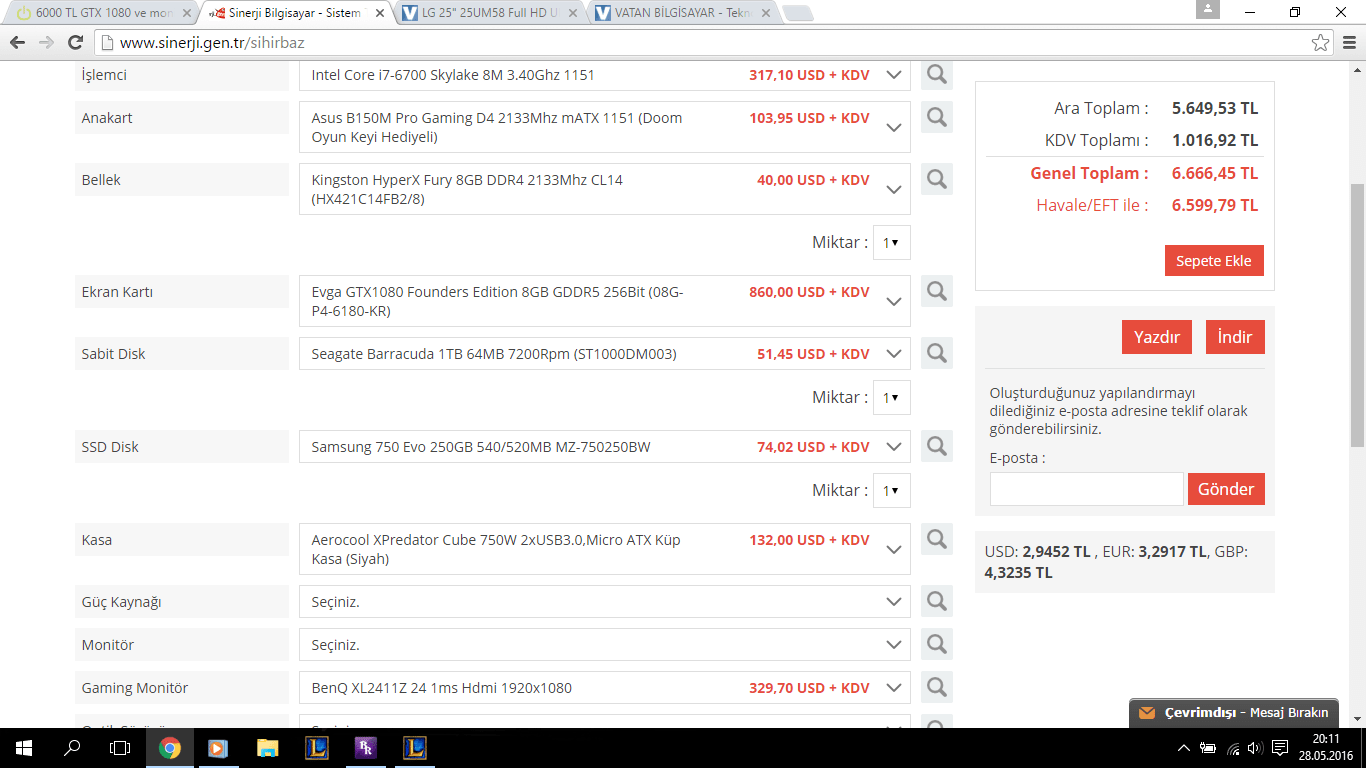Open the Gaming Monitör BenQ dropdown
The width and height of the screenshot is (1366, 768).
tap(894, 688)
